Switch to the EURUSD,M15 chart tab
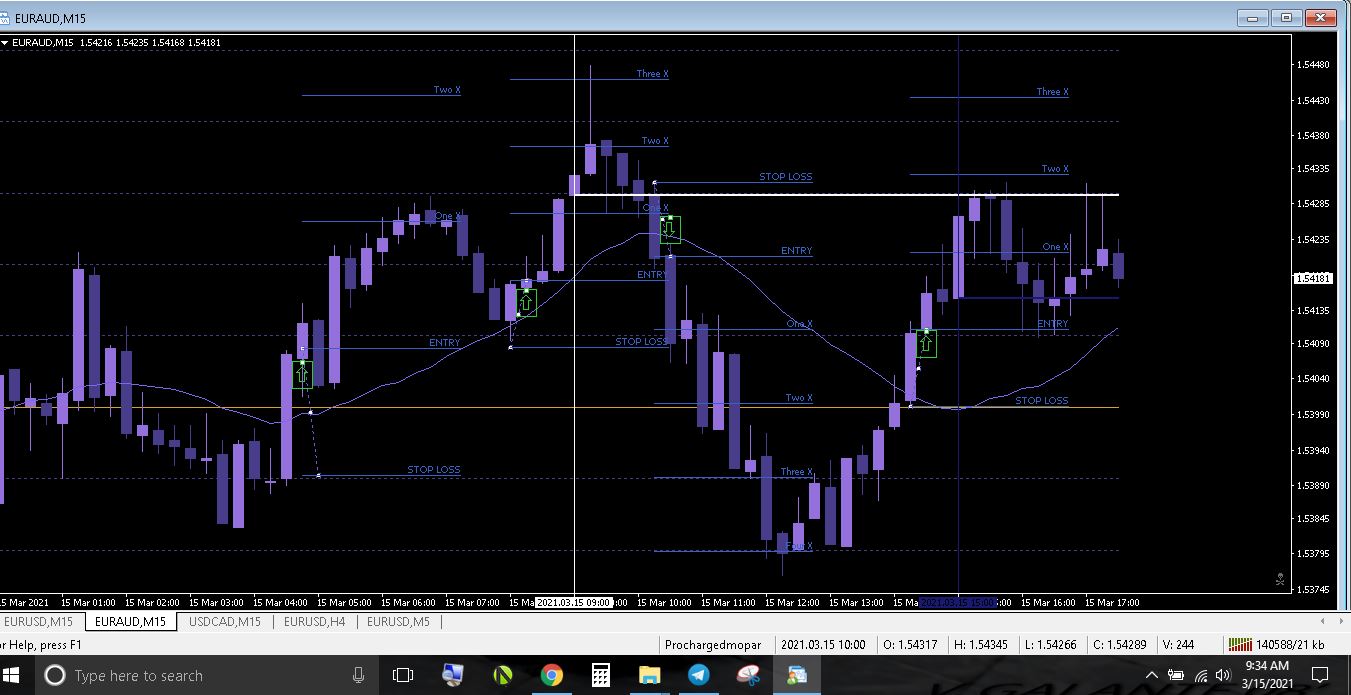This screenshot has width=1351, height=695. click(38, 621)
